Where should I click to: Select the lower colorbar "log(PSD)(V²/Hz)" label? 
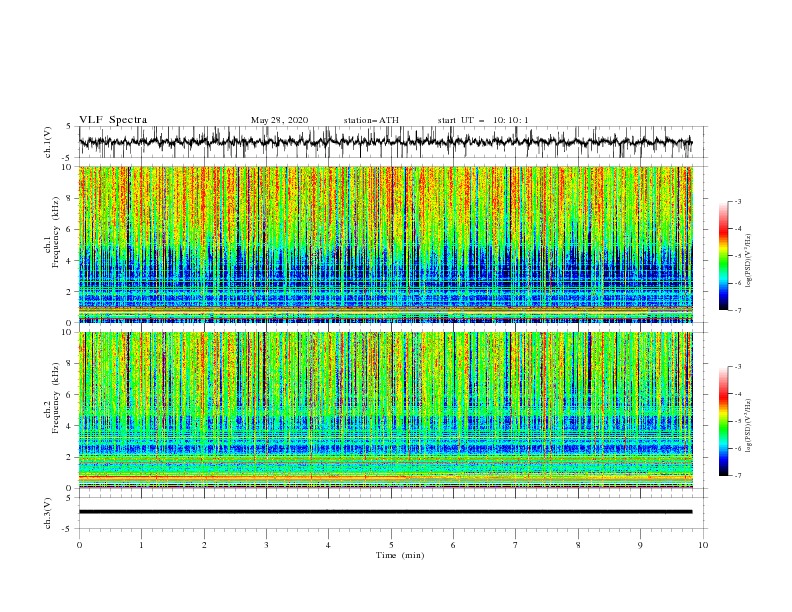748,425
